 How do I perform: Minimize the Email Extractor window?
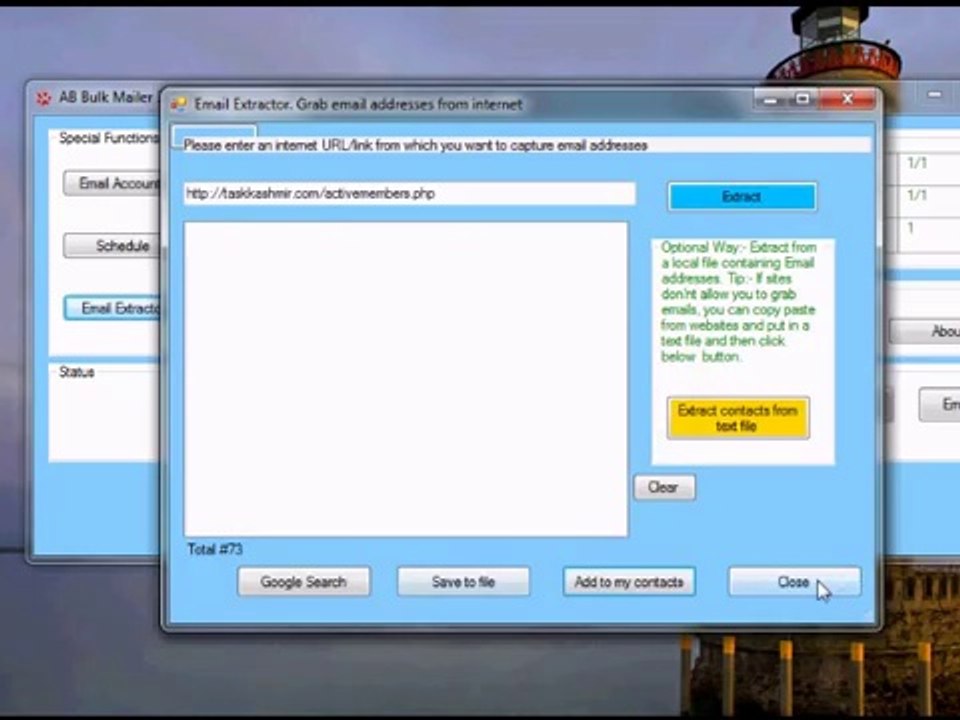click(x=771, y=99)
